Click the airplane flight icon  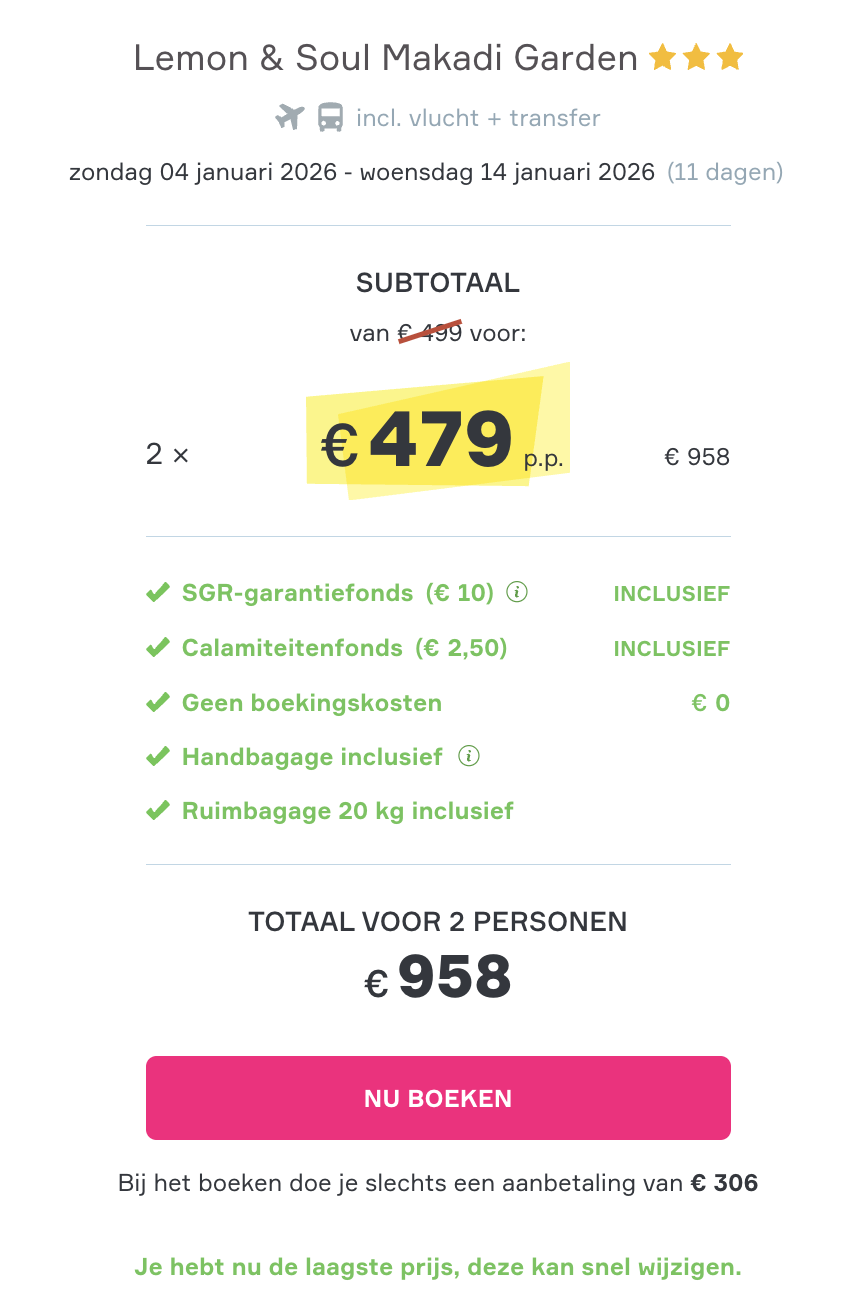289,117
